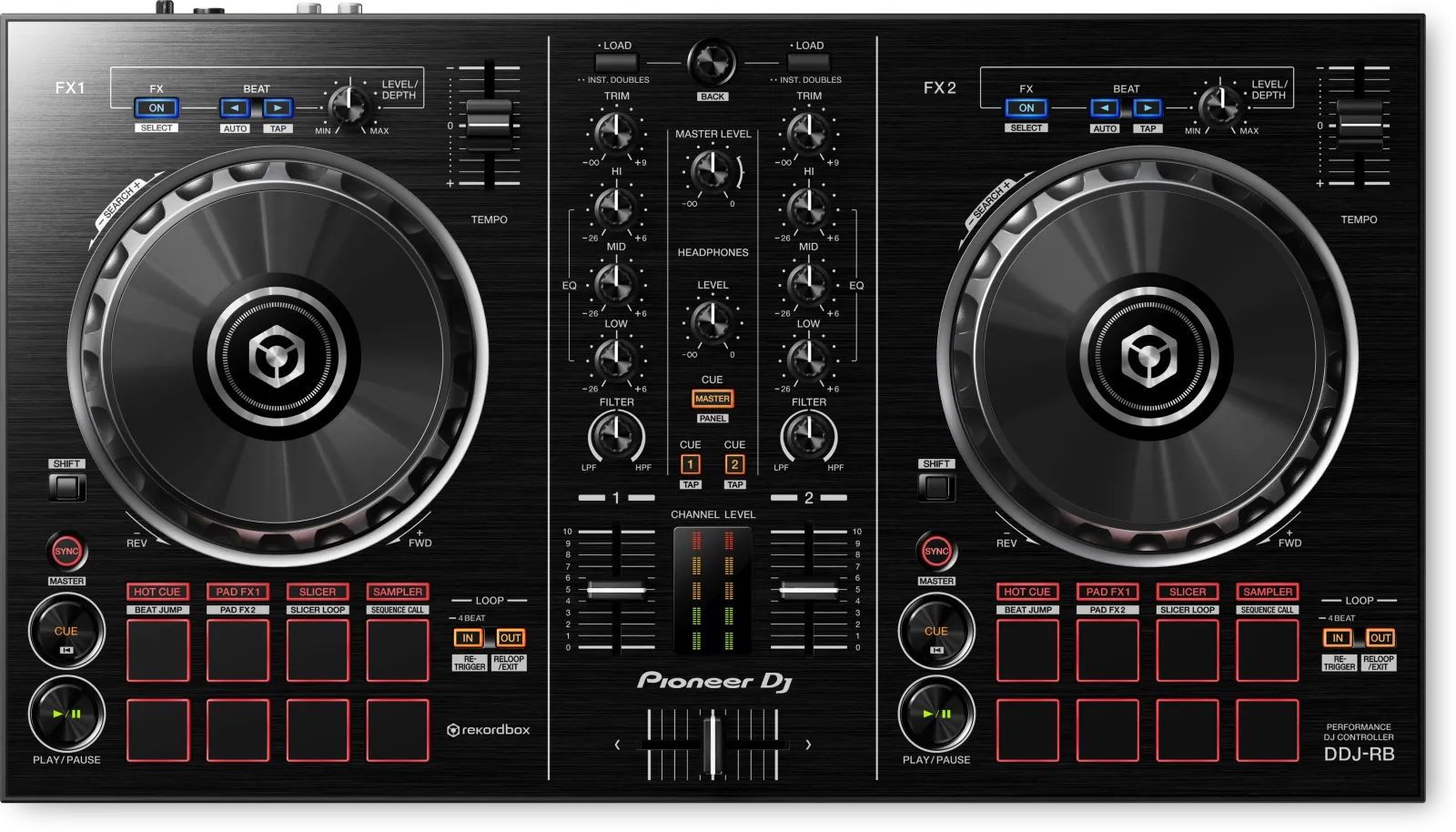The height and width of the screenshot is (832, 1456).
Task: Click FX1 beat right arrow button
Action: (x=278, y=107)
